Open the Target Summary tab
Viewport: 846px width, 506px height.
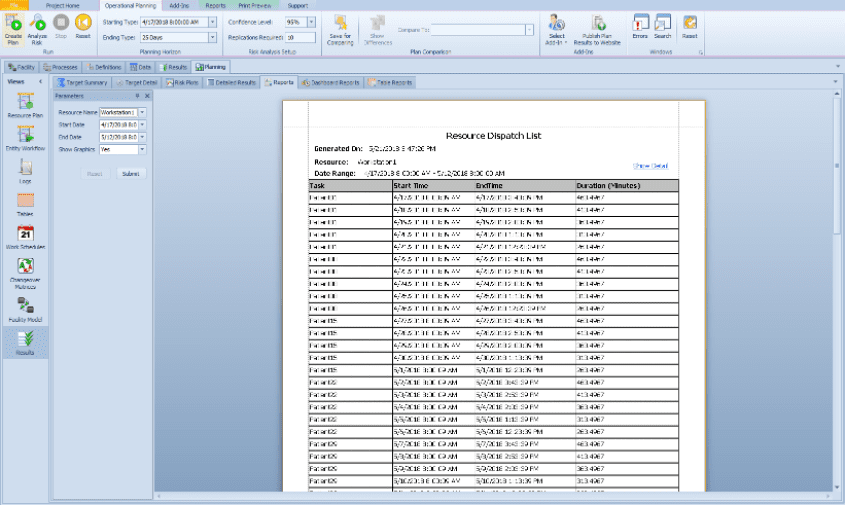coord(82,83)
